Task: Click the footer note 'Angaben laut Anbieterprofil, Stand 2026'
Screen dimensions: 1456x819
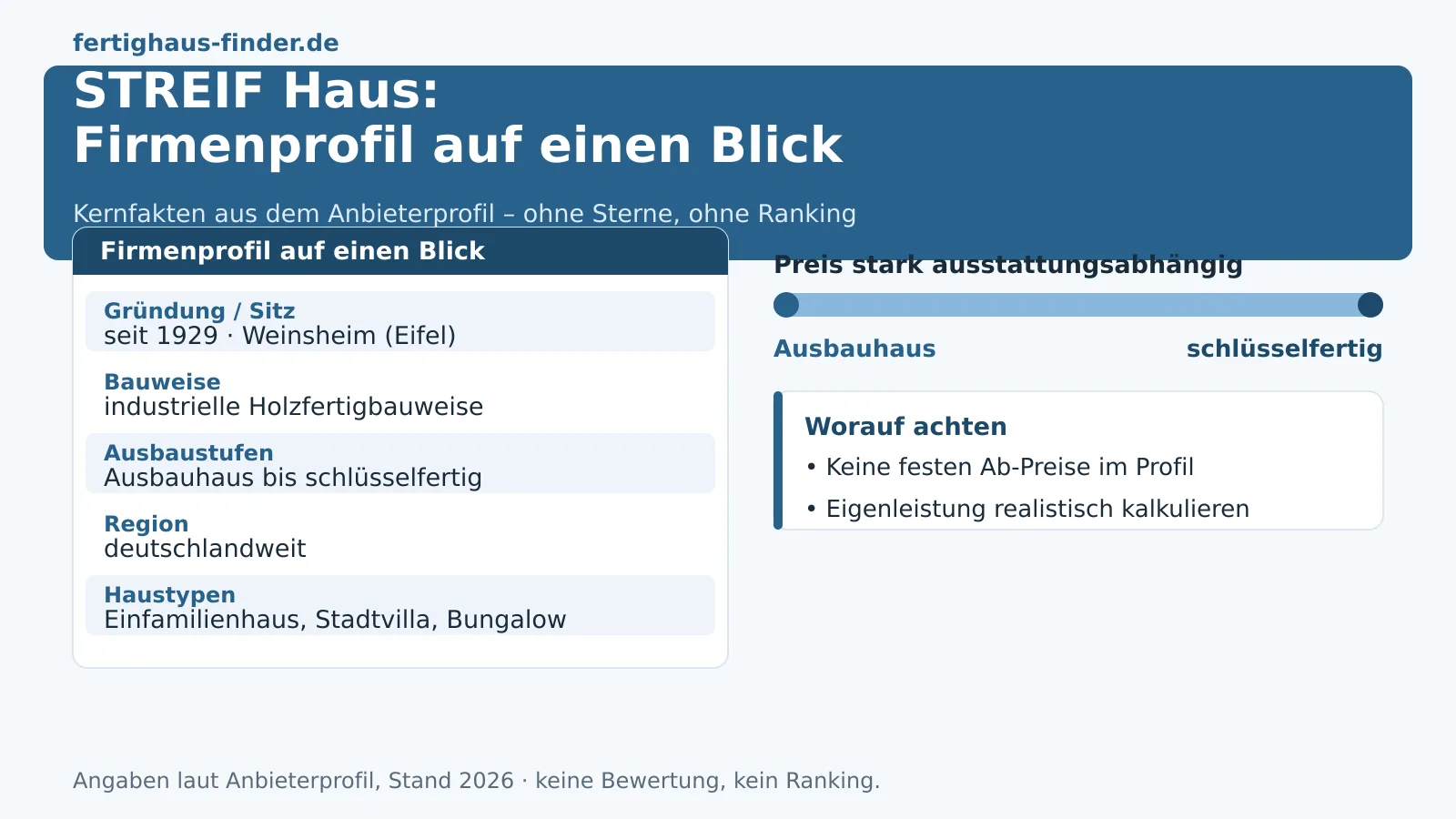Action: [293, 781]
